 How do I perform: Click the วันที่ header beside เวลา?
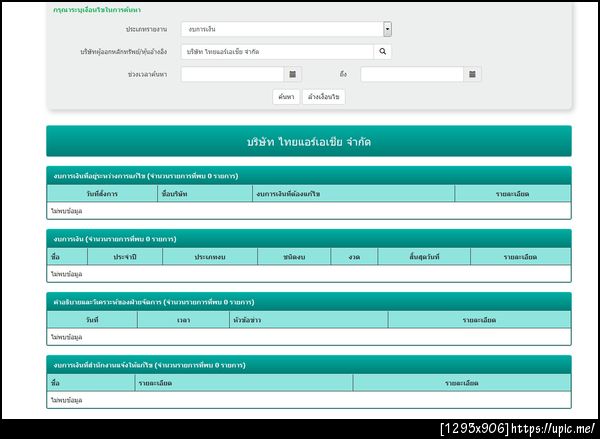point(92,320)
